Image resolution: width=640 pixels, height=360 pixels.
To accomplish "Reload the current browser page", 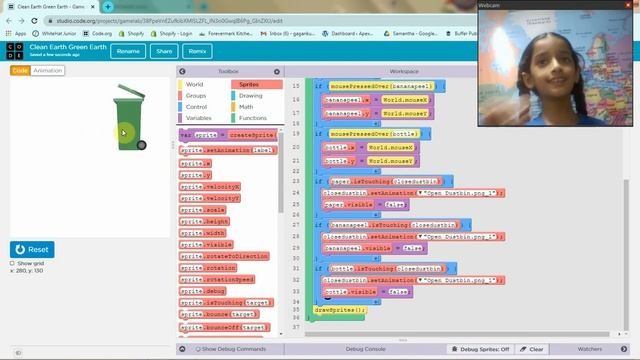I will 34,20.
